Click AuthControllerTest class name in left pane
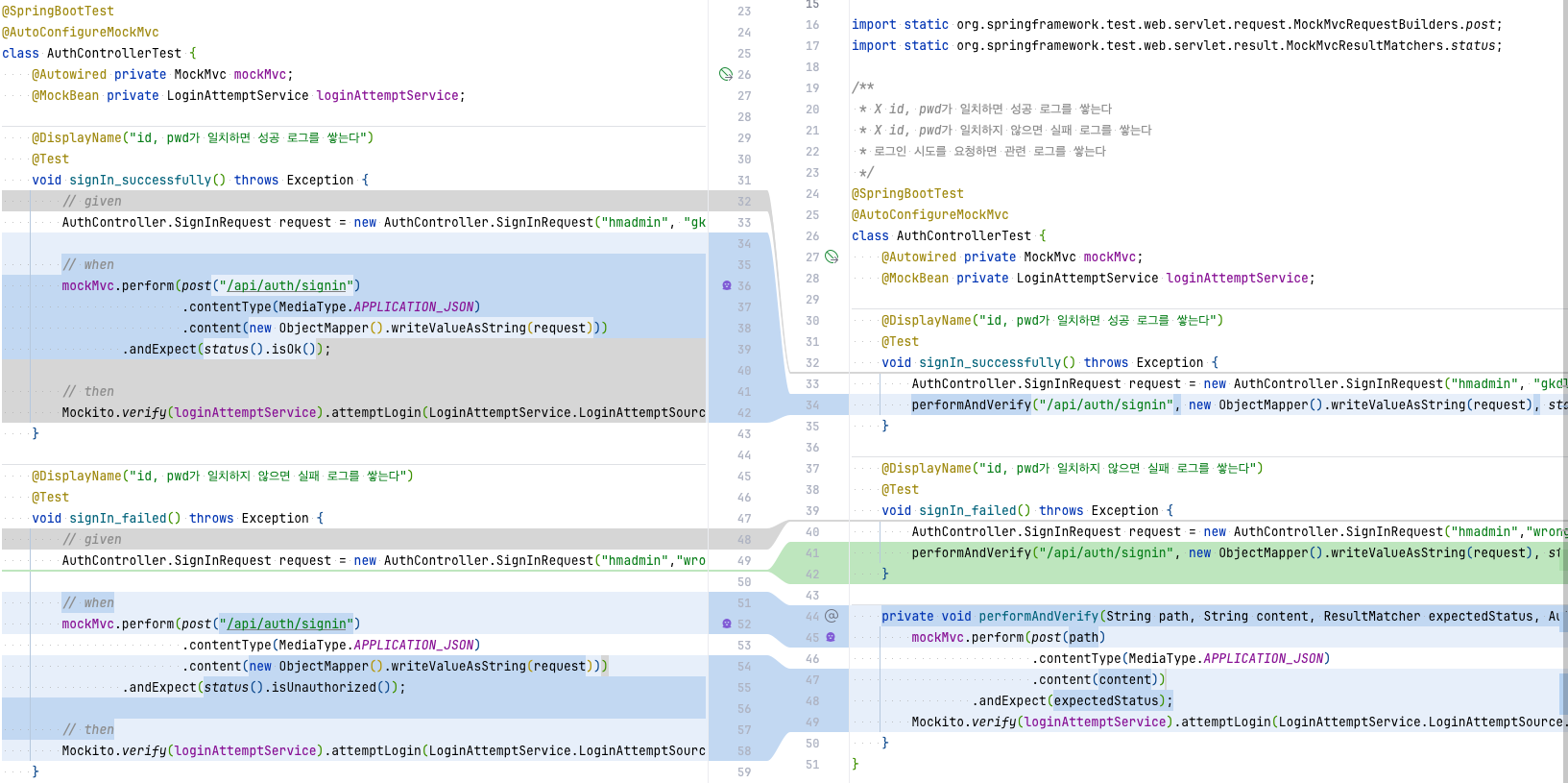1568x783 pixels. tap(114, 53)
